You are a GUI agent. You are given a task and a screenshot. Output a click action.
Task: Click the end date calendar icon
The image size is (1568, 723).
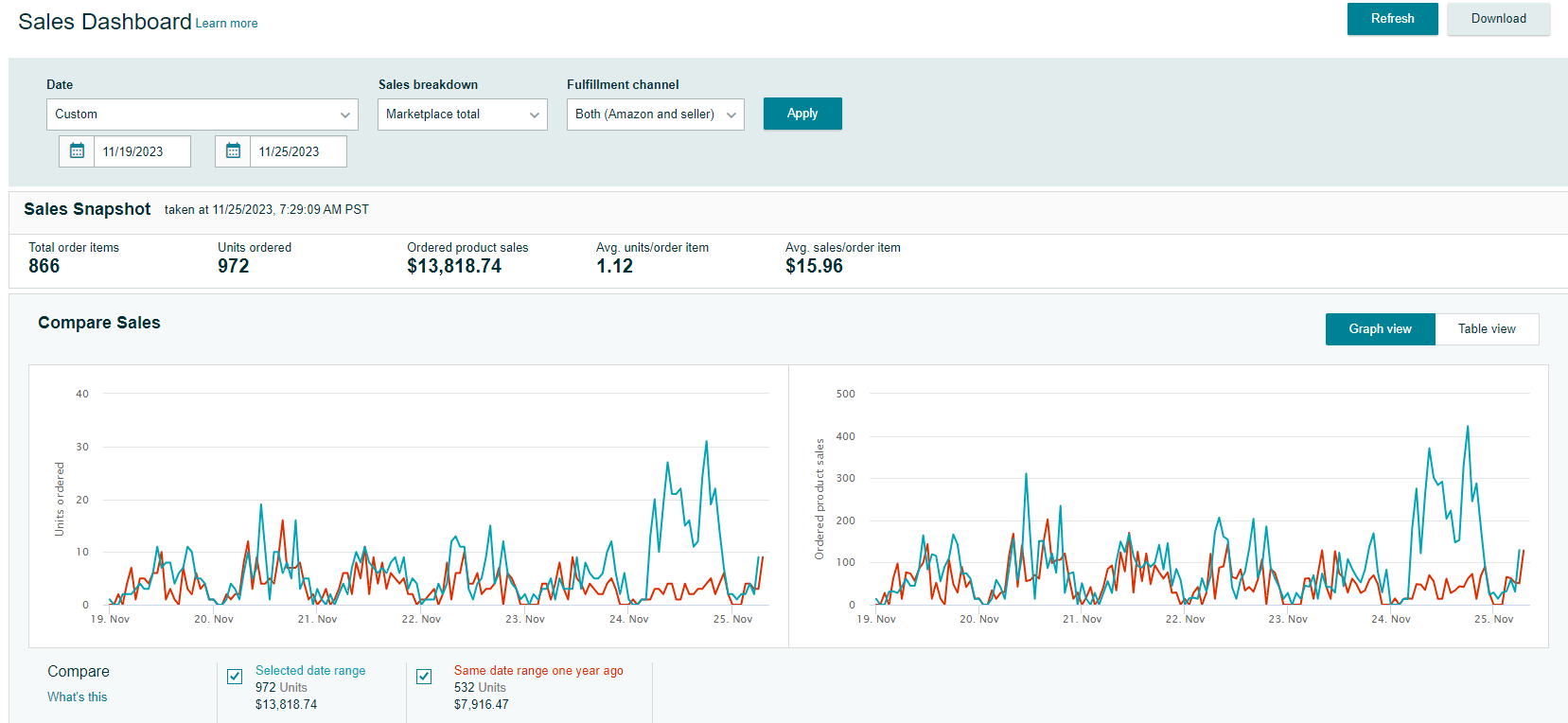234,151
